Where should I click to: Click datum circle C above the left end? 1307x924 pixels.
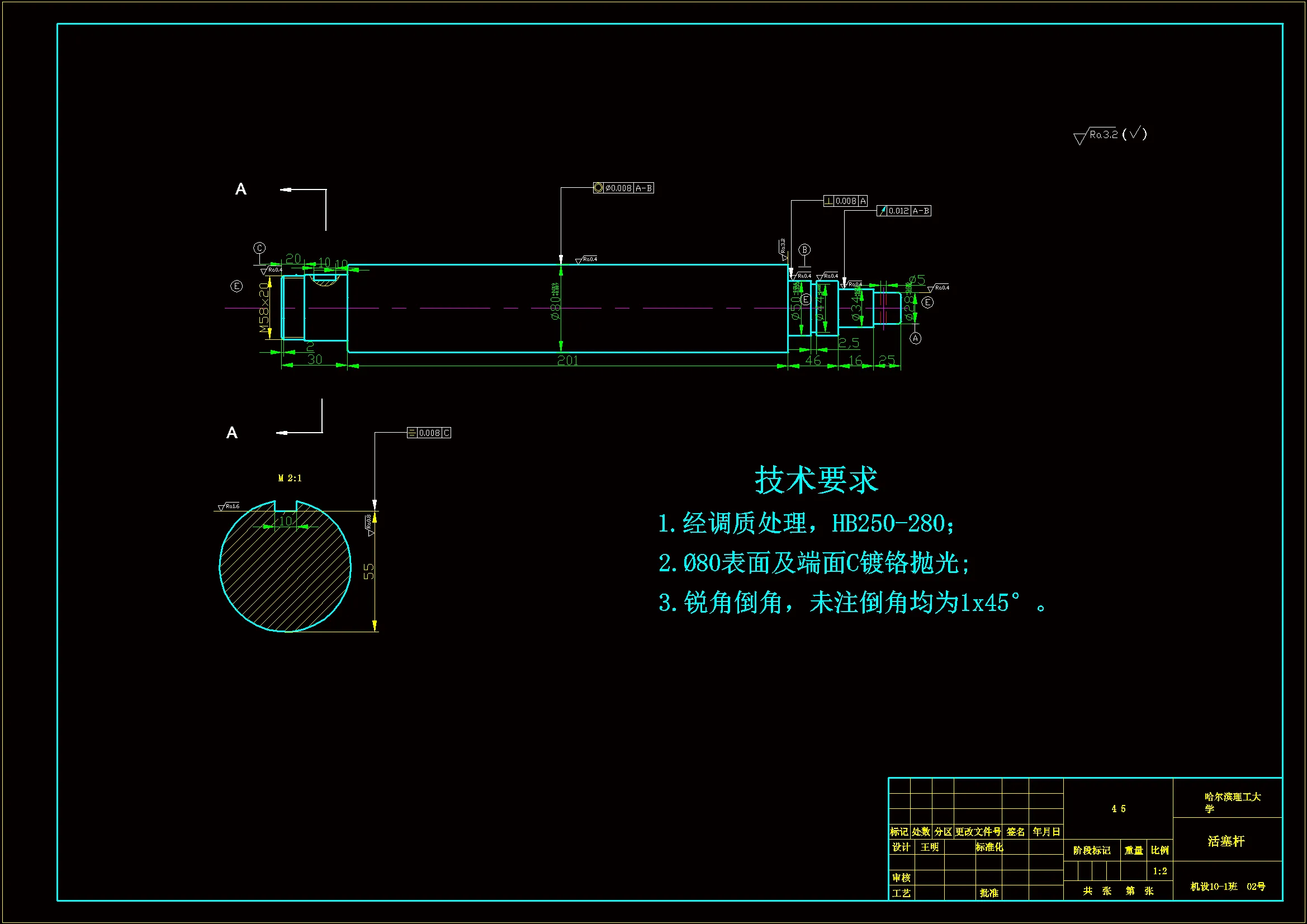click(x=259, y=248)
